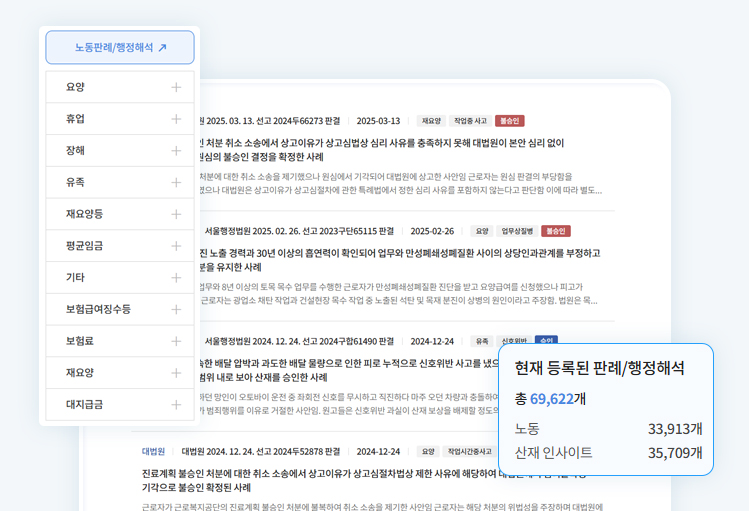Click the 요양 tag on 2024두52878 case

(x=428, y=451)
